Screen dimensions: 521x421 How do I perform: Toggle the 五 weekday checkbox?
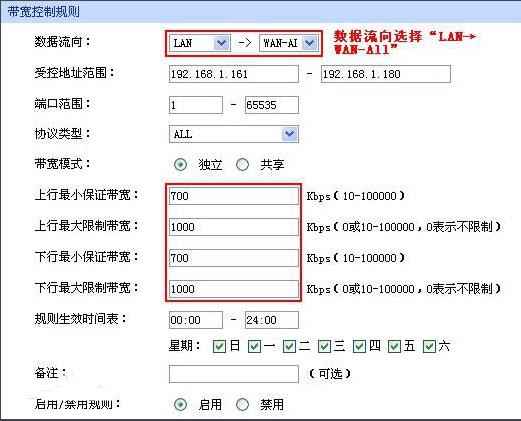point(394,346)
